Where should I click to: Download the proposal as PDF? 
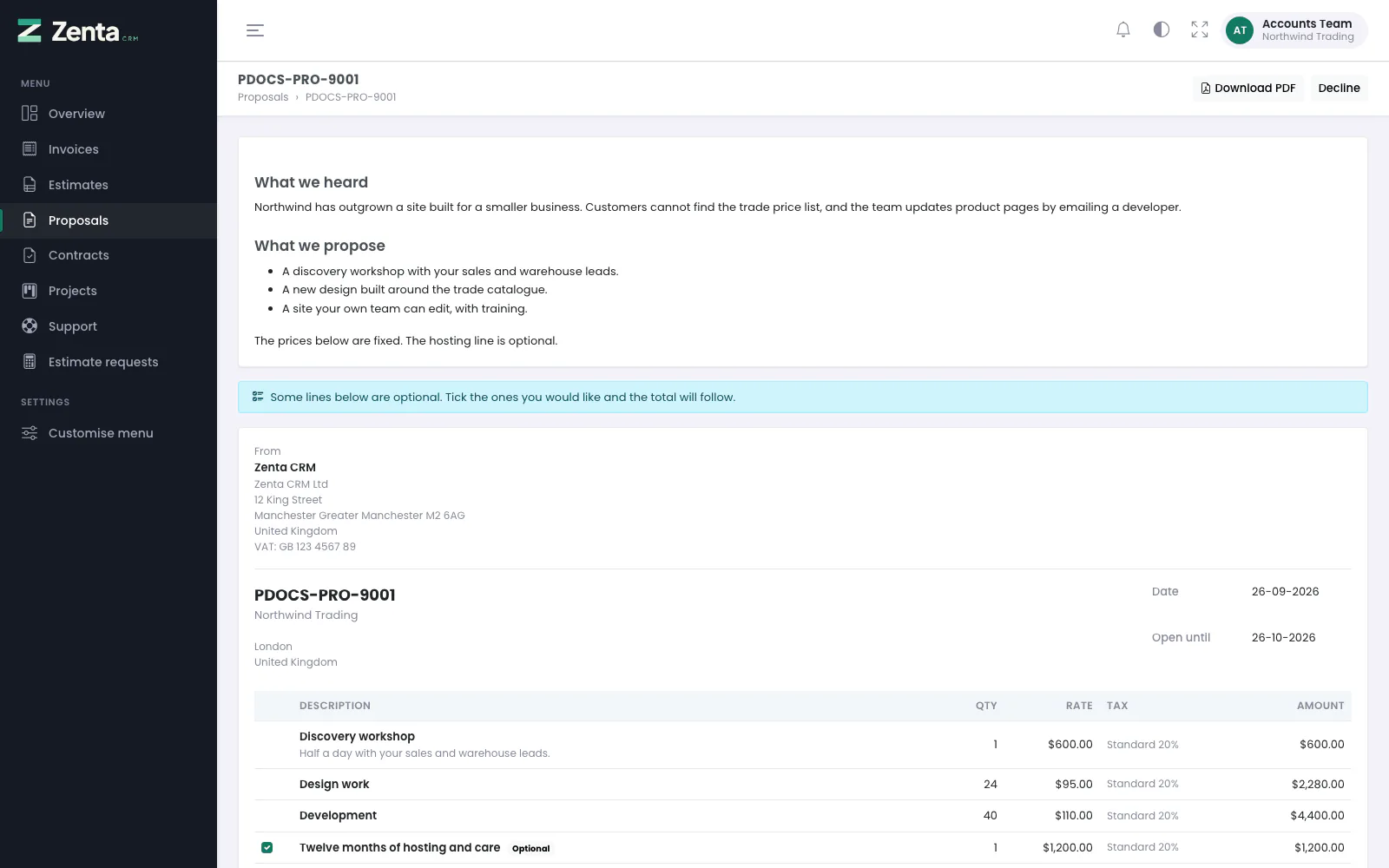point(1247,89)
